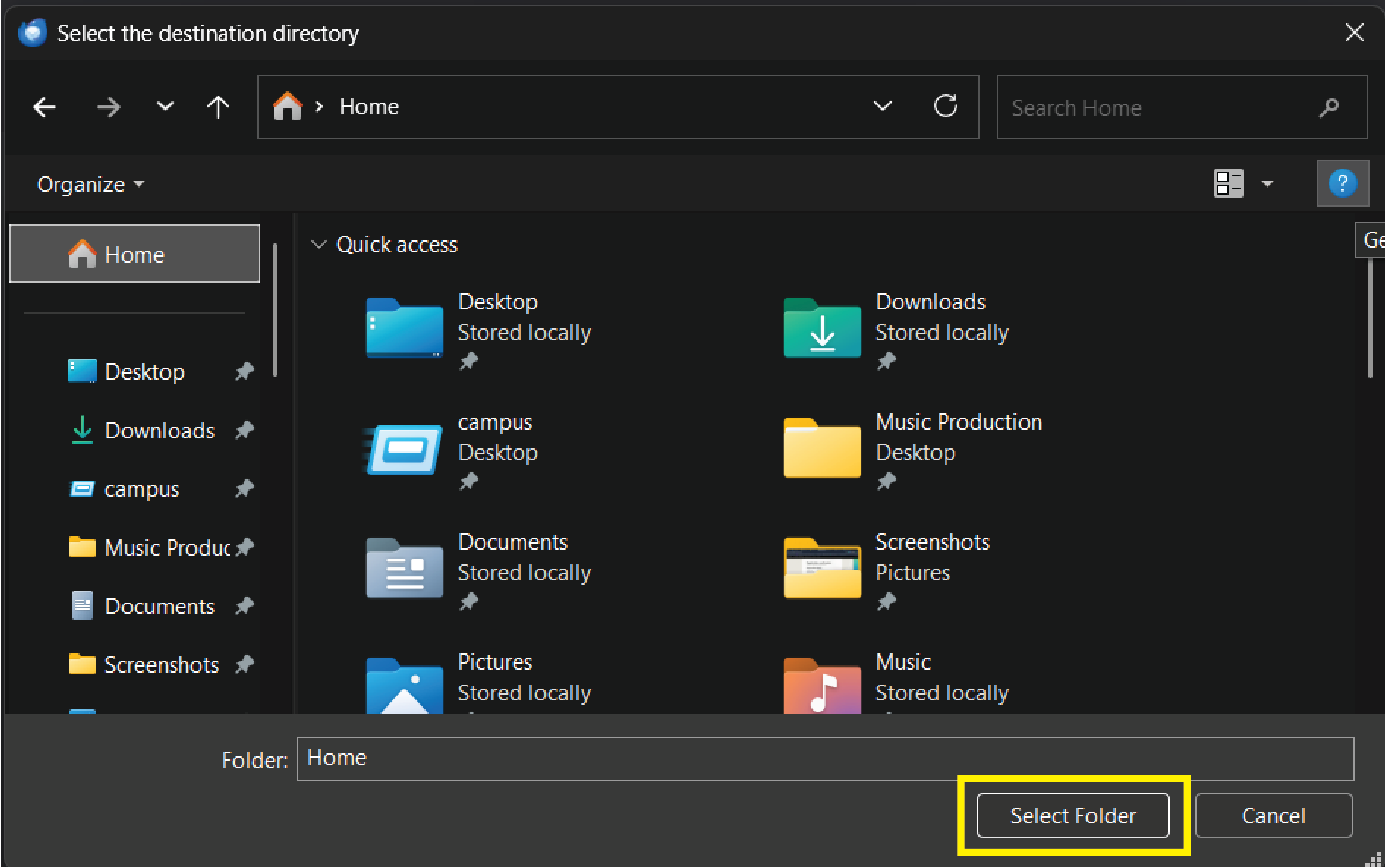Screen dimensions: 1386x868
Task: Toggle the pin next to campus in sidebar
Action: tap(244, 489)
